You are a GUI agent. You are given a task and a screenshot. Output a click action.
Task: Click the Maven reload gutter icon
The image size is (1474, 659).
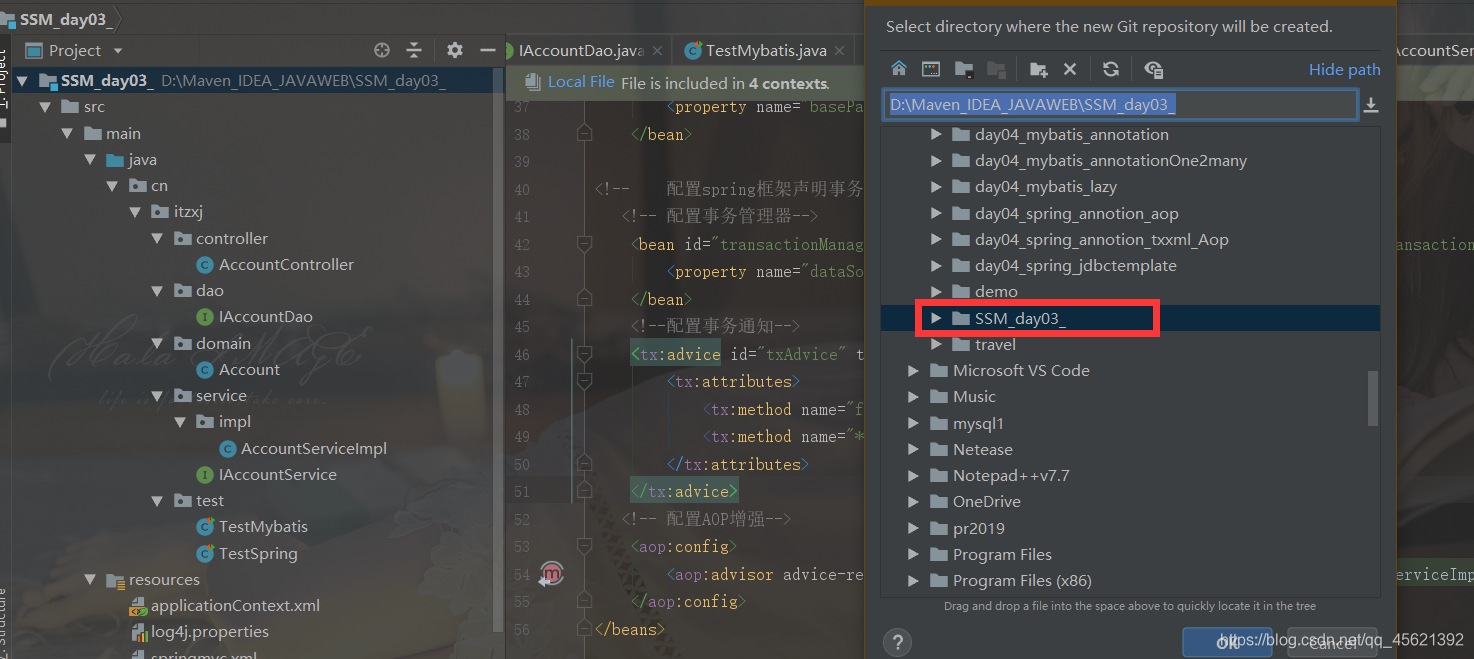(x=551, y=574)
